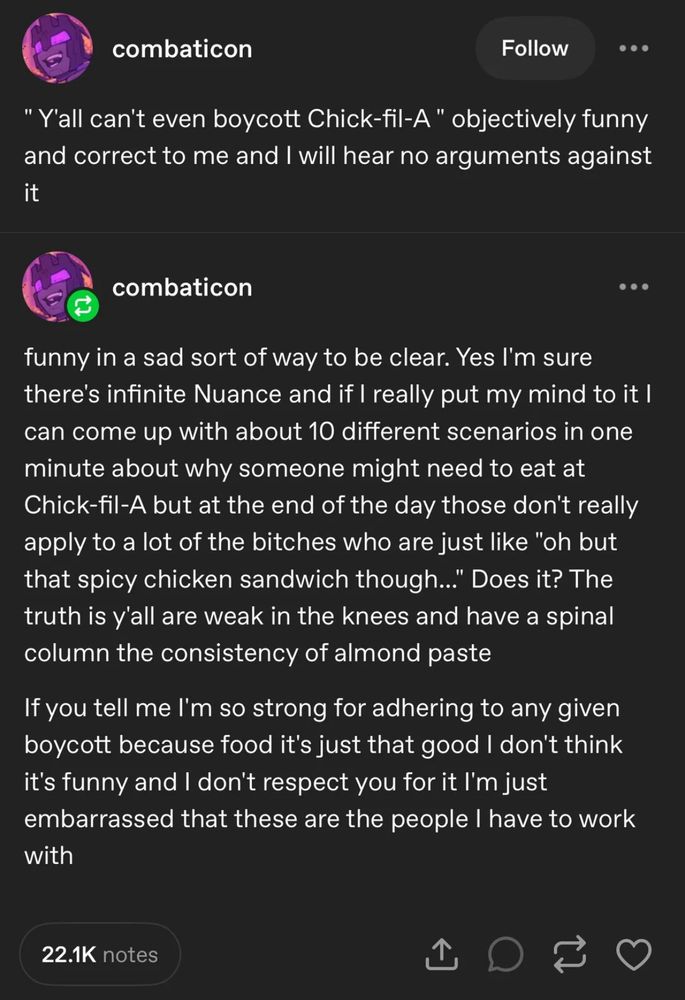685x1000 pixels.
Task: Tap the Share upload icon
Action: click(440, 955)
